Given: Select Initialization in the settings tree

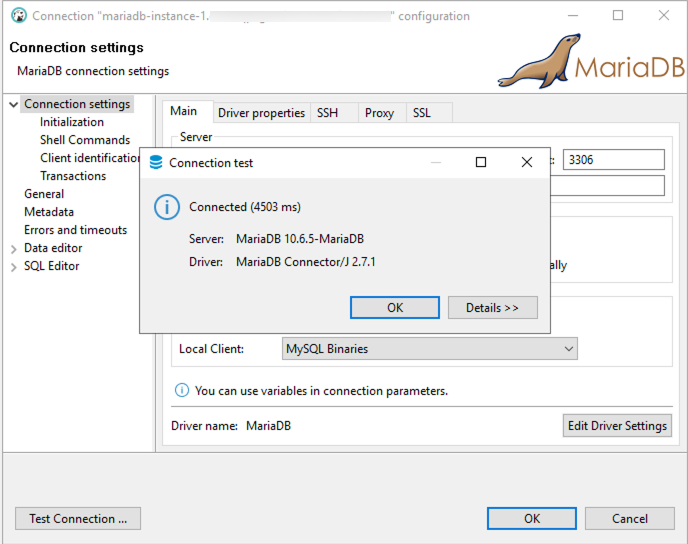Looking at the screenshot, I should [x=72, y=122].
